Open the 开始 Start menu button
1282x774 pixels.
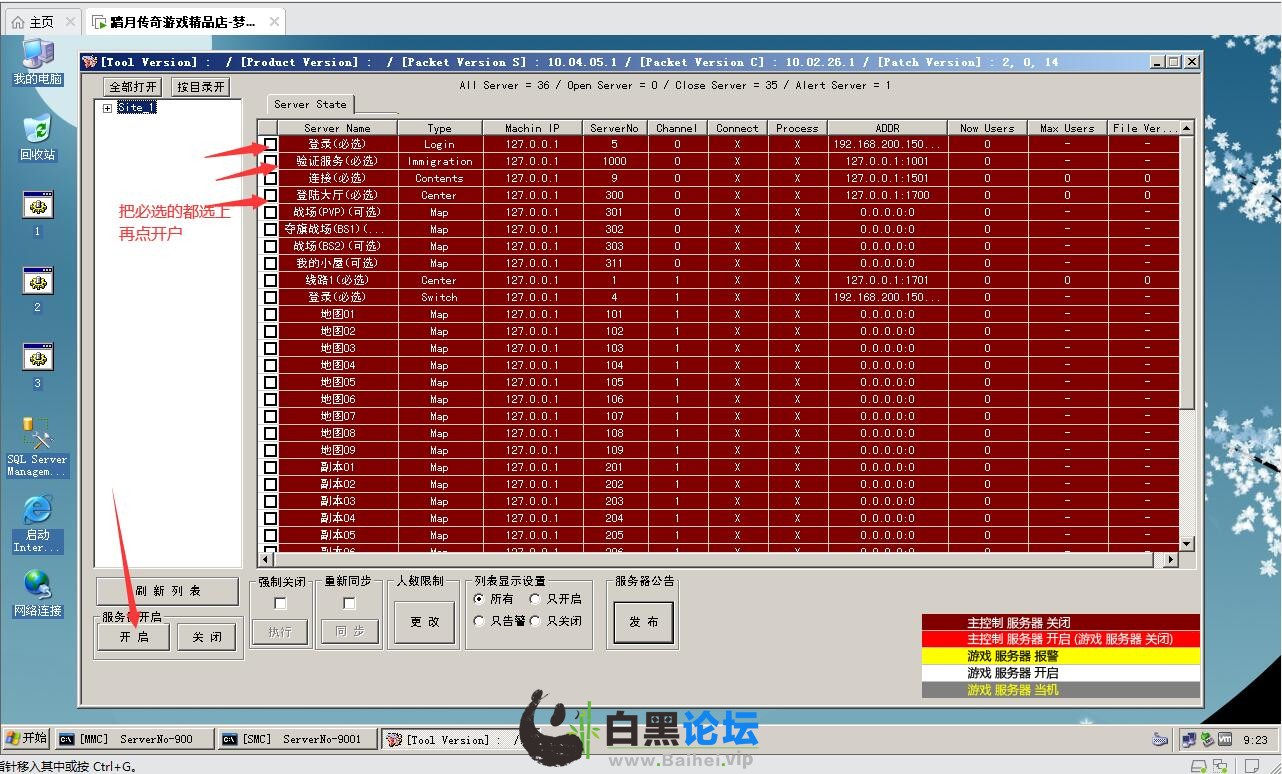tap(26, 739)
